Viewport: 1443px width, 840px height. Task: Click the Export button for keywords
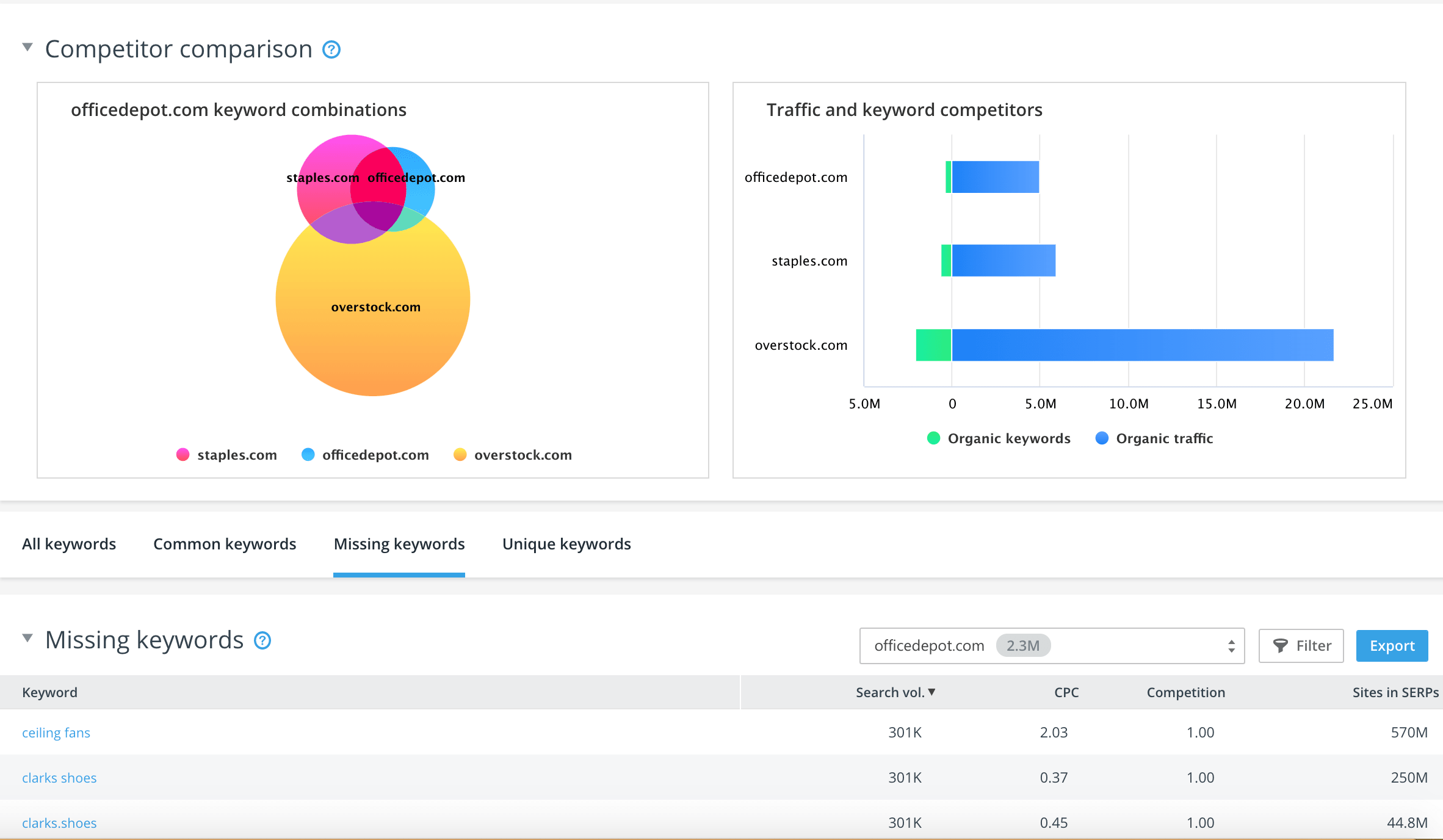click(x=1392, y=645)
